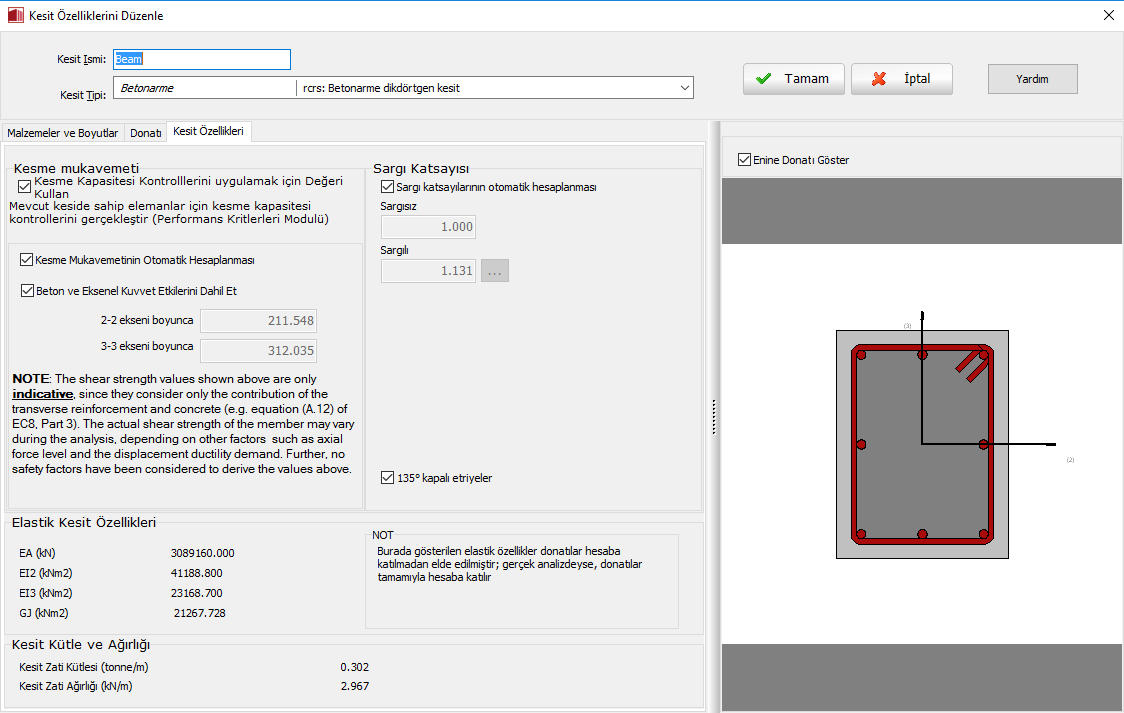Uncheck Kesme Mukavemetinin Otomatik Hesaplanması
1124x713 pixels.
(27, 260)
